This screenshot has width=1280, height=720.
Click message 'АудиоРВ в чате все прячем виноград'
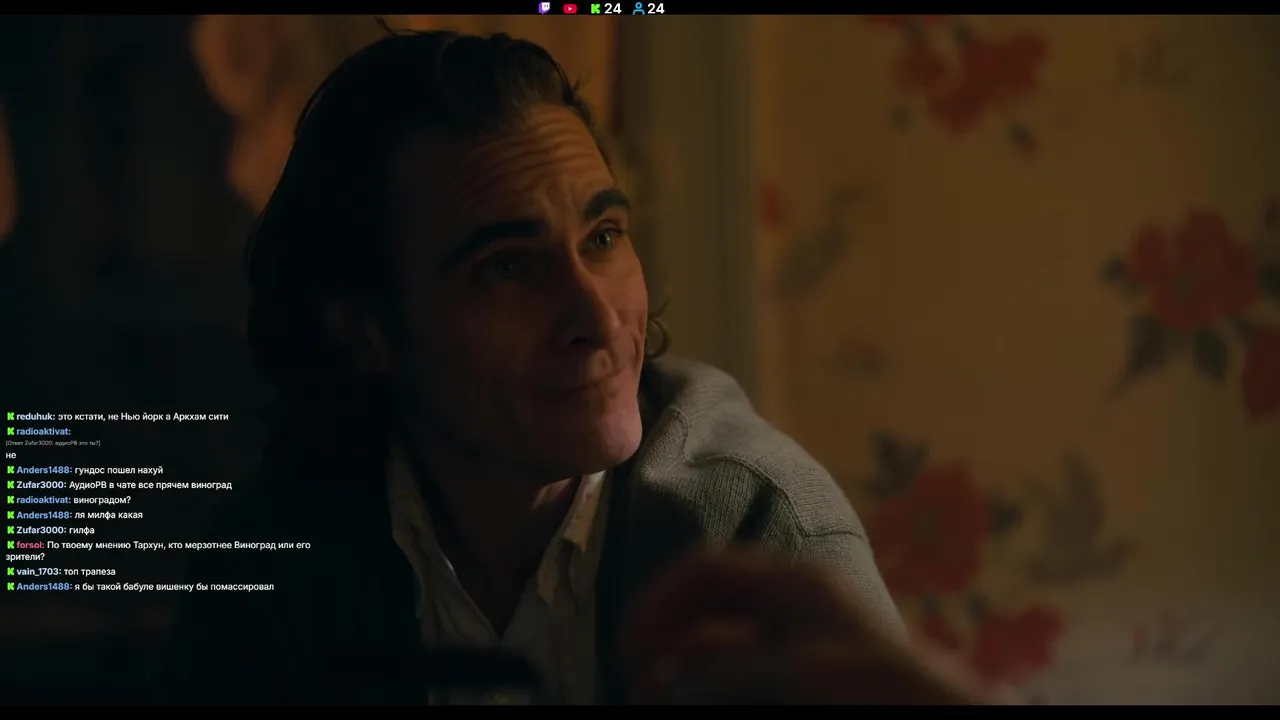pos(150,485)
